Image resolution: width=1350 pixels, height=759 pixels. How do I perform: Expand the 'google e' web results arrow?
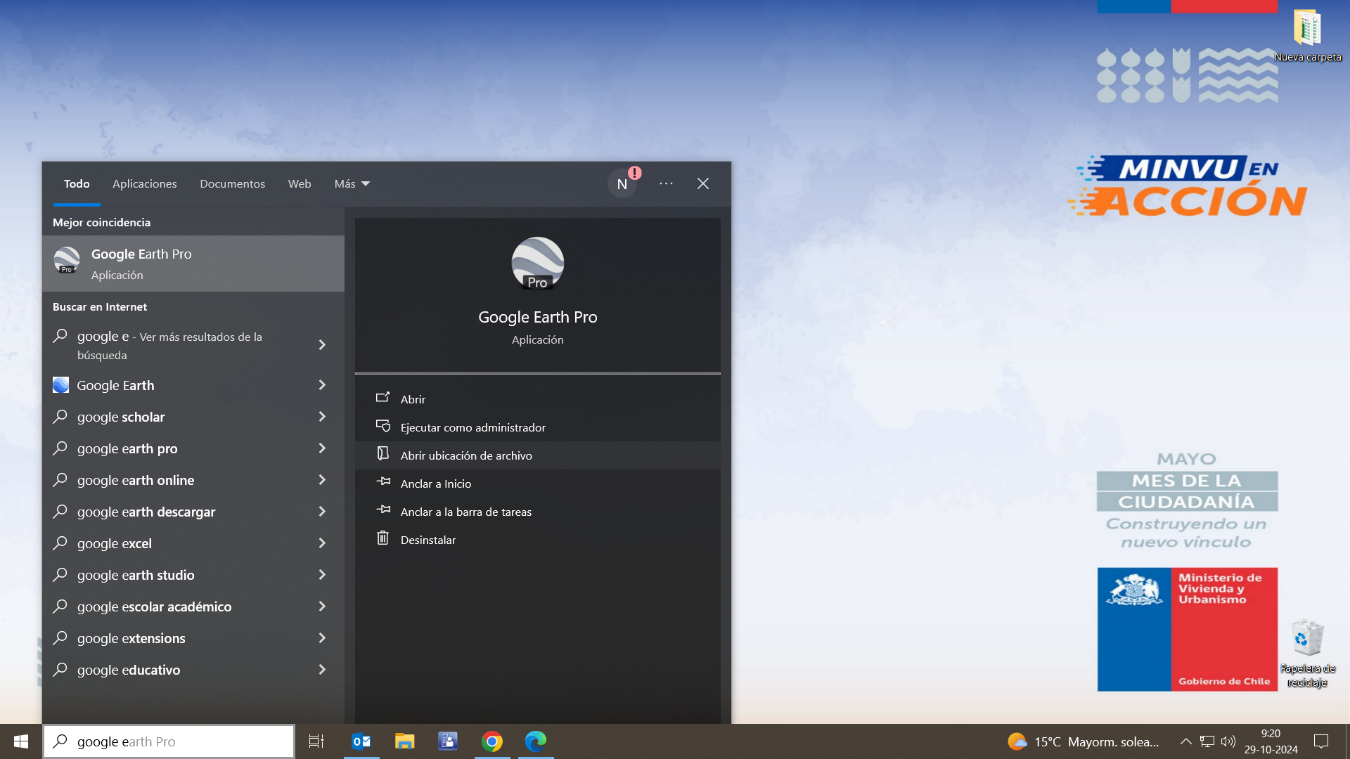coord(322,345)
